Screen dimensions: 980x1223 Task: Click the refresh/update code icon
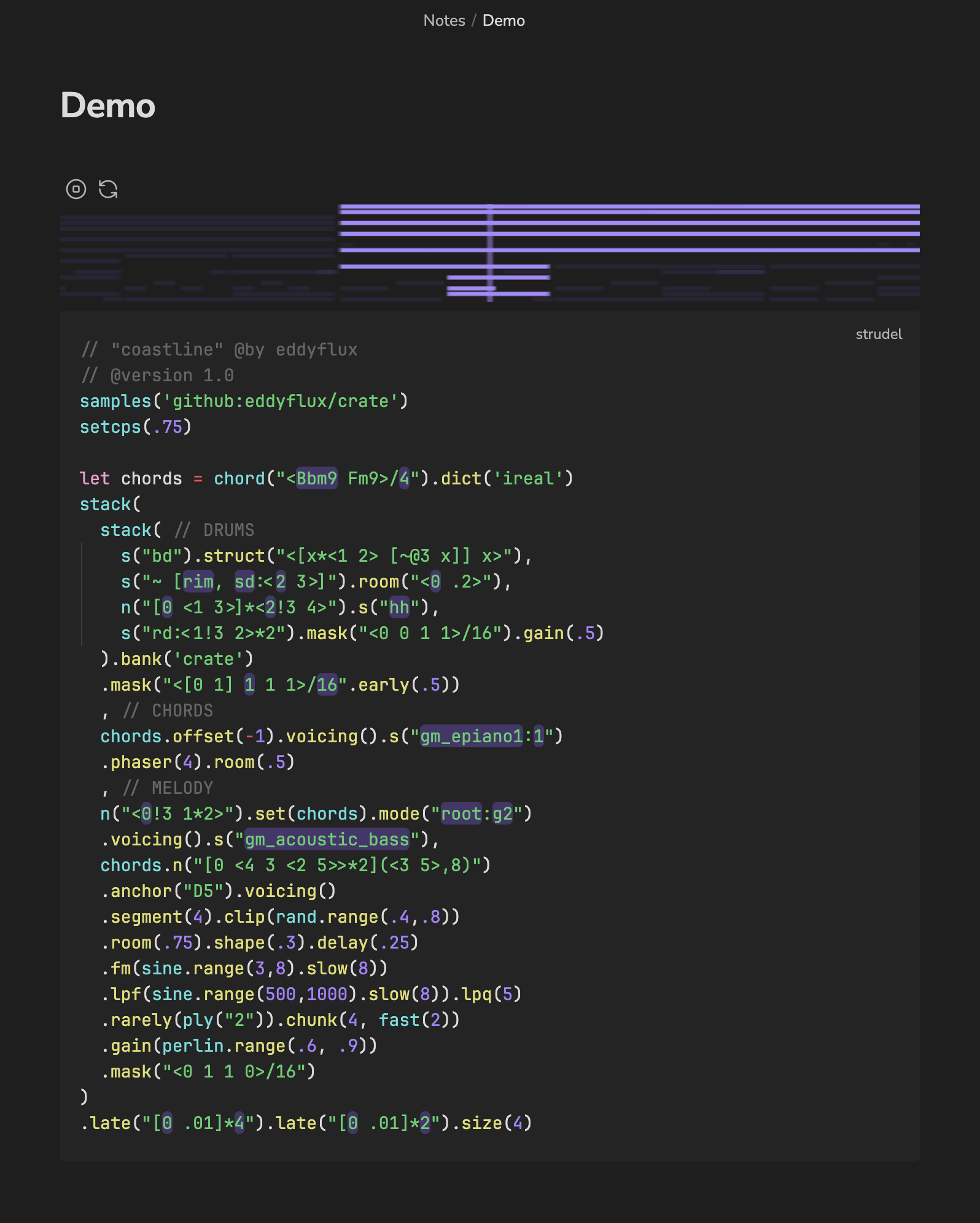pyautogui.click(x=108, y=189)
